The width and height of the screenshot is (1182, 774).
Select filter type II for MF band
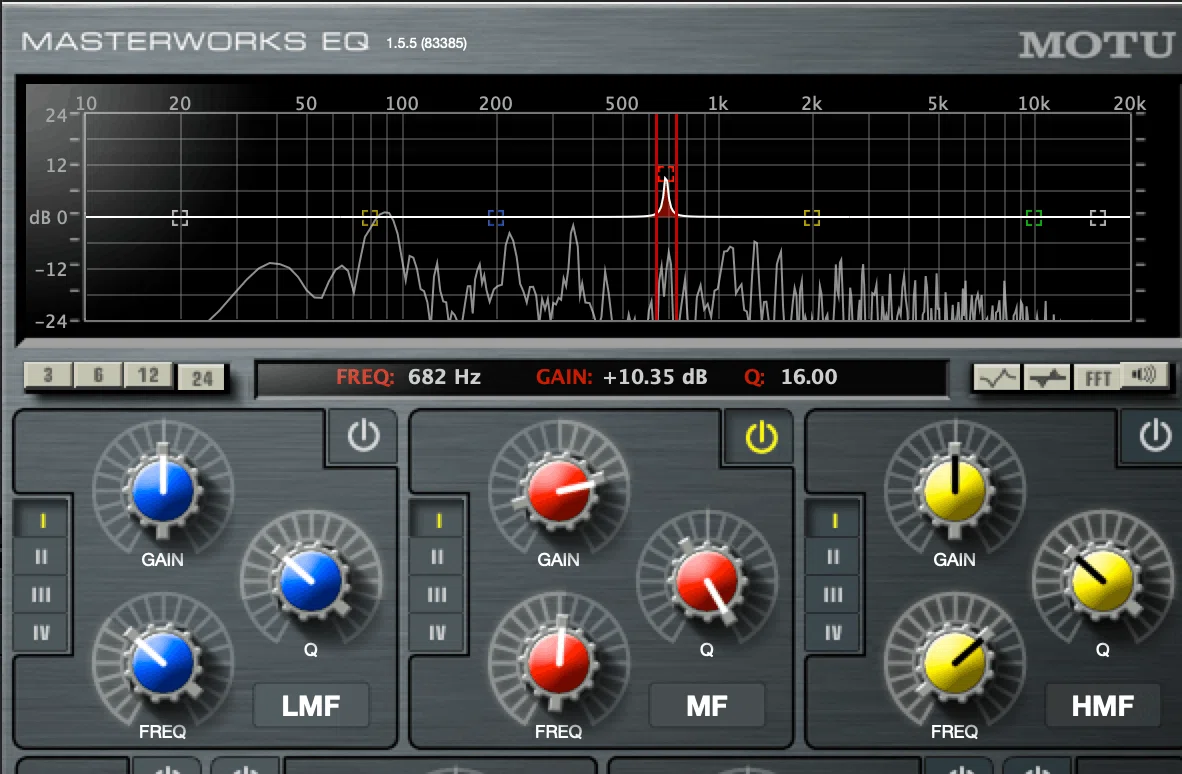438,557
